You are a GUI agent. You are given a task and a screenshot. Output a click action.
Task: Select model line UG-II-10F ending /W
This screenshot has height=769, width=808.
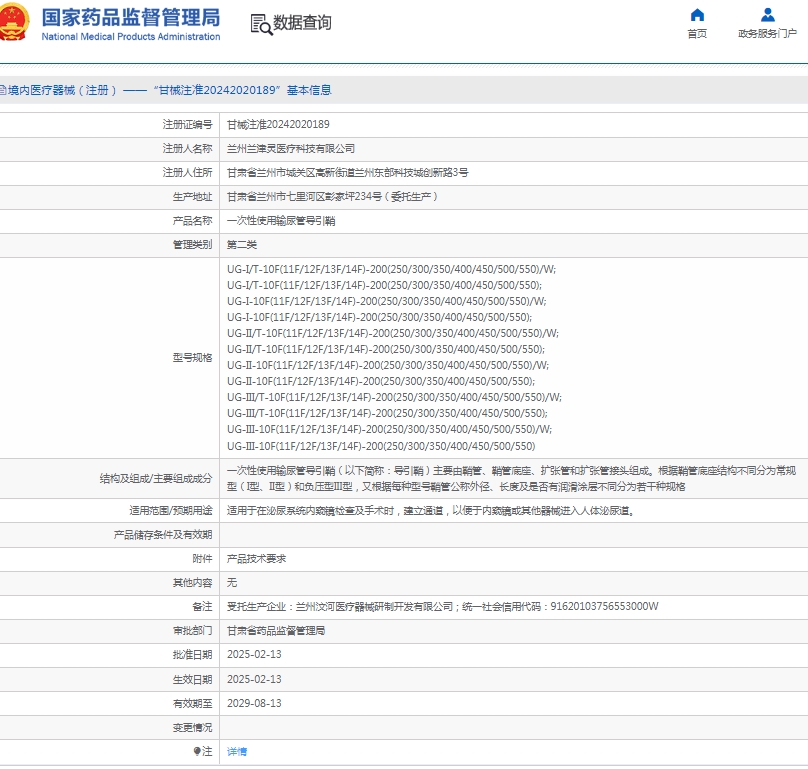click(x=388, y=365)
